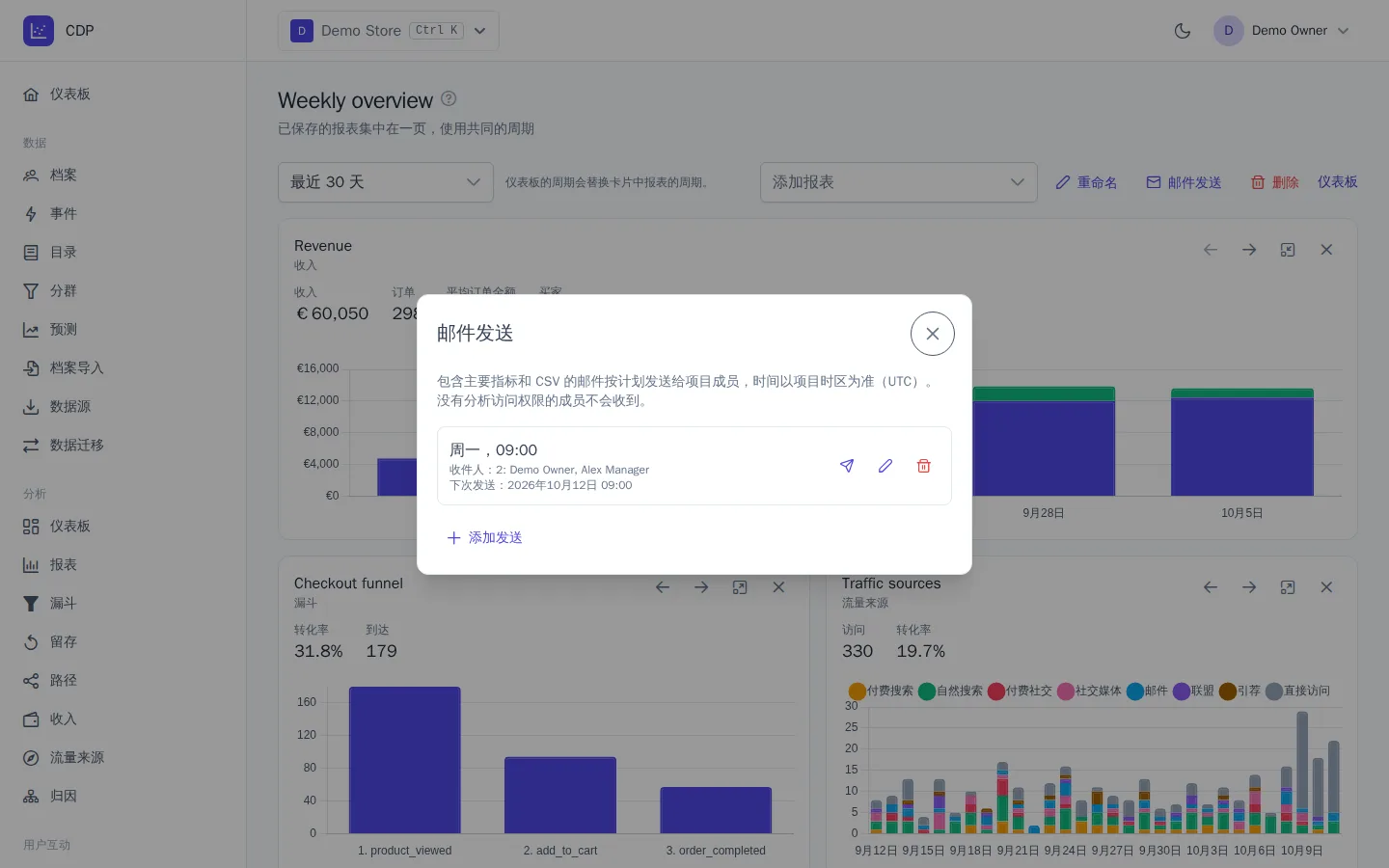The image size is (1389, 868).
Task: Open the Demo Store project switcher
Action: tap(389, 31)
